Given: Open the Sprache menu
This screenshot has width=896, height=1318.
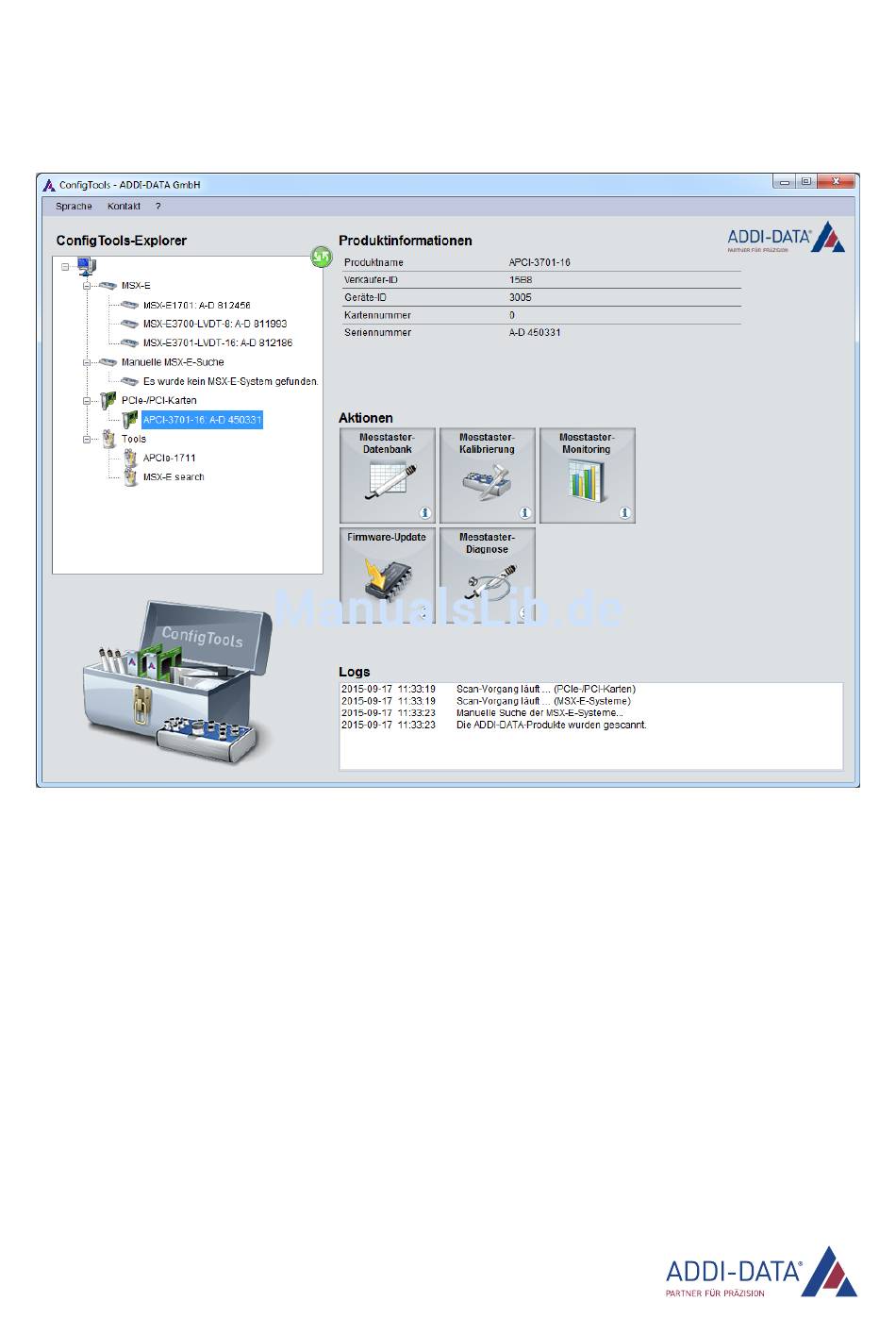Looking at the screenshot, I should [x=74, y=207].
